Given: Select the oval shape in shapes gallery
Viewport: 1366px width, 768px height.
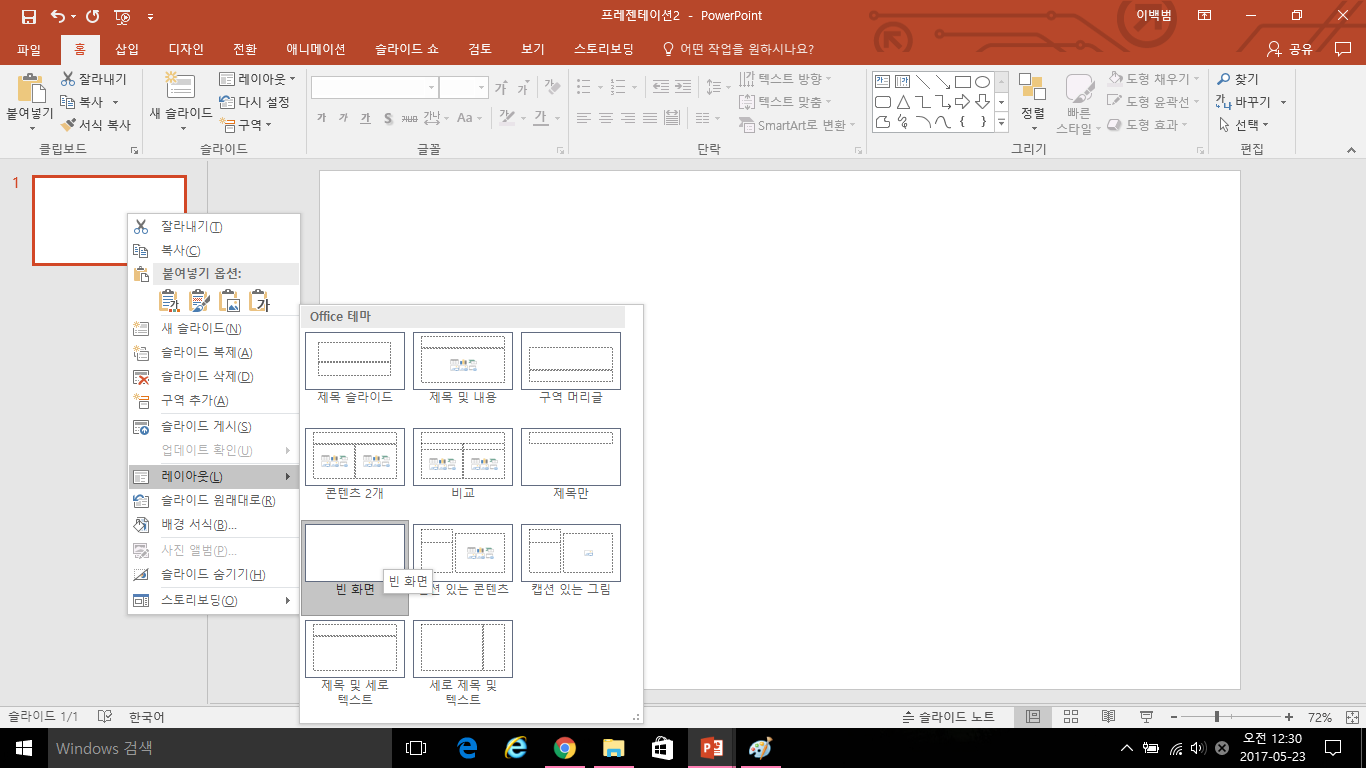Looking at the screenshot, I should pyautogui.click(x=982, y=82).
